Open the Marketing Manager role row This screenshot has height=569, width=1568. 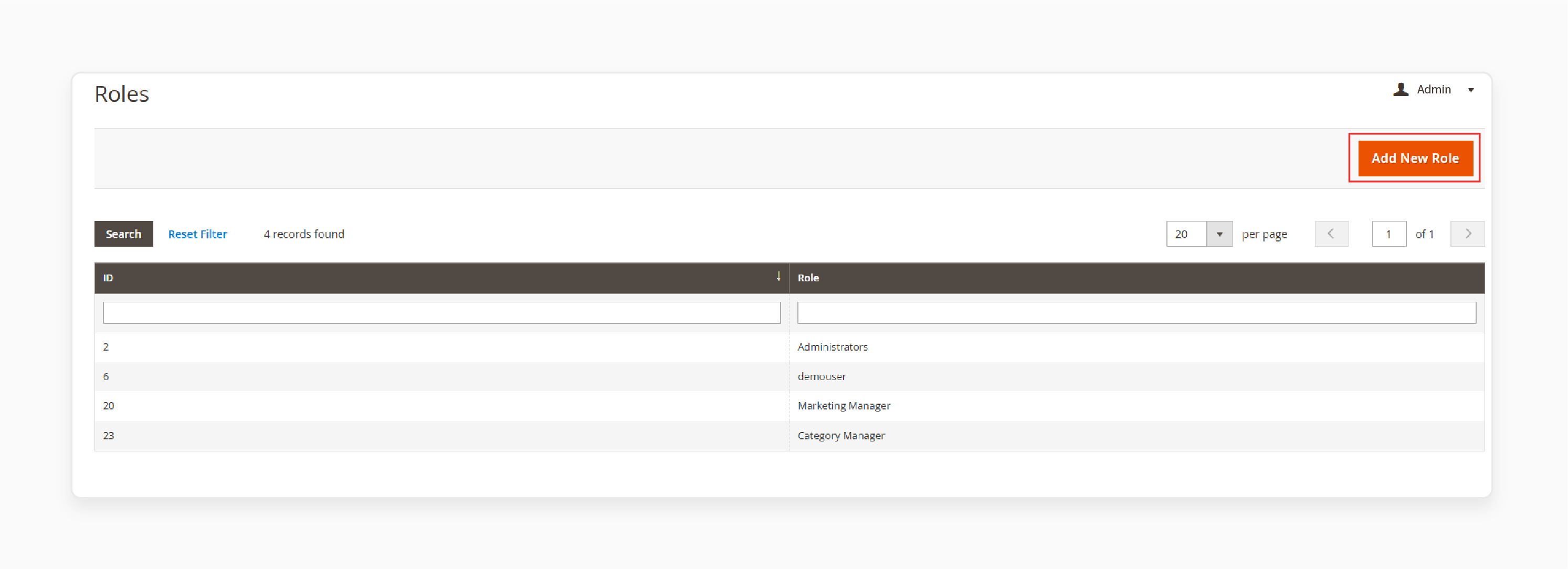tap(790, 406)
